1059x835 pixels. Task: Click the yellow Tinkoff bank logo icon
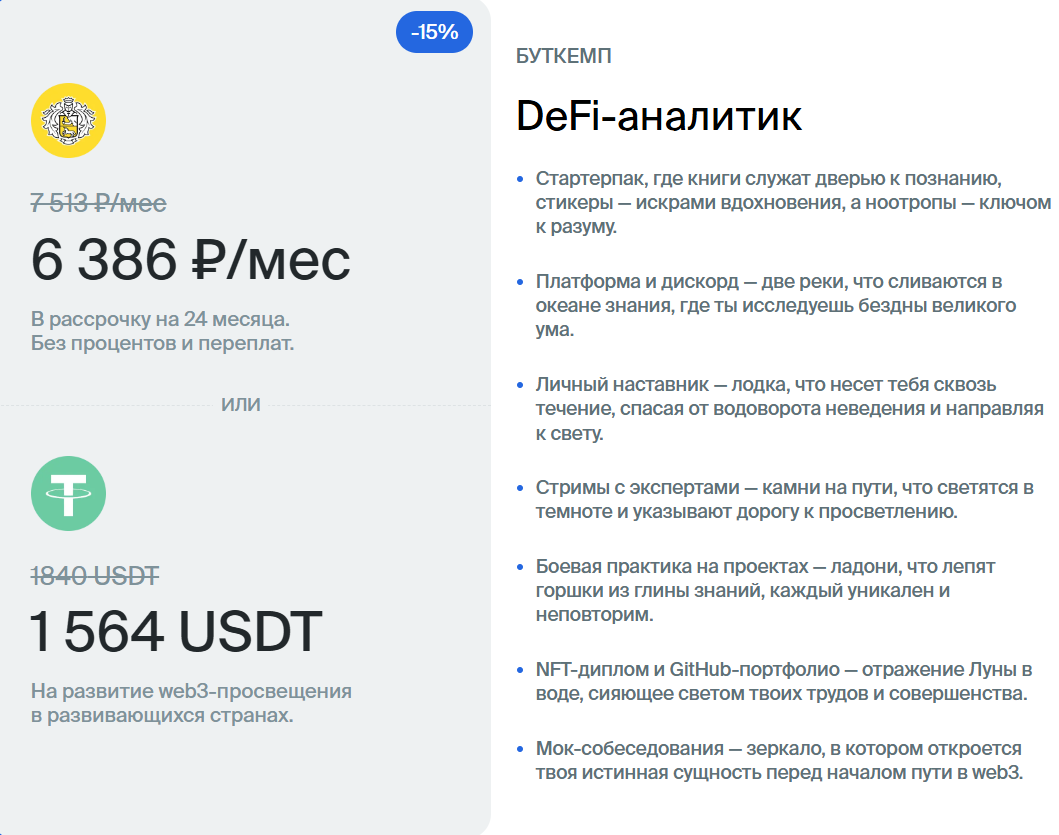tap(68, 121)
